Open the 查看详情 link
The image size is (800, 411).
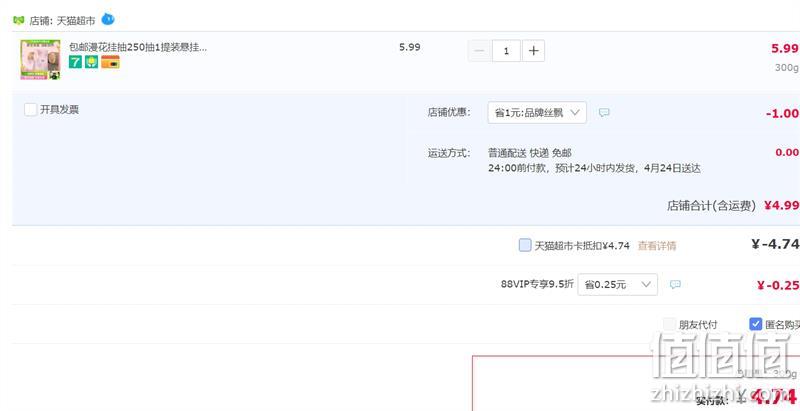tap(657, 246)
